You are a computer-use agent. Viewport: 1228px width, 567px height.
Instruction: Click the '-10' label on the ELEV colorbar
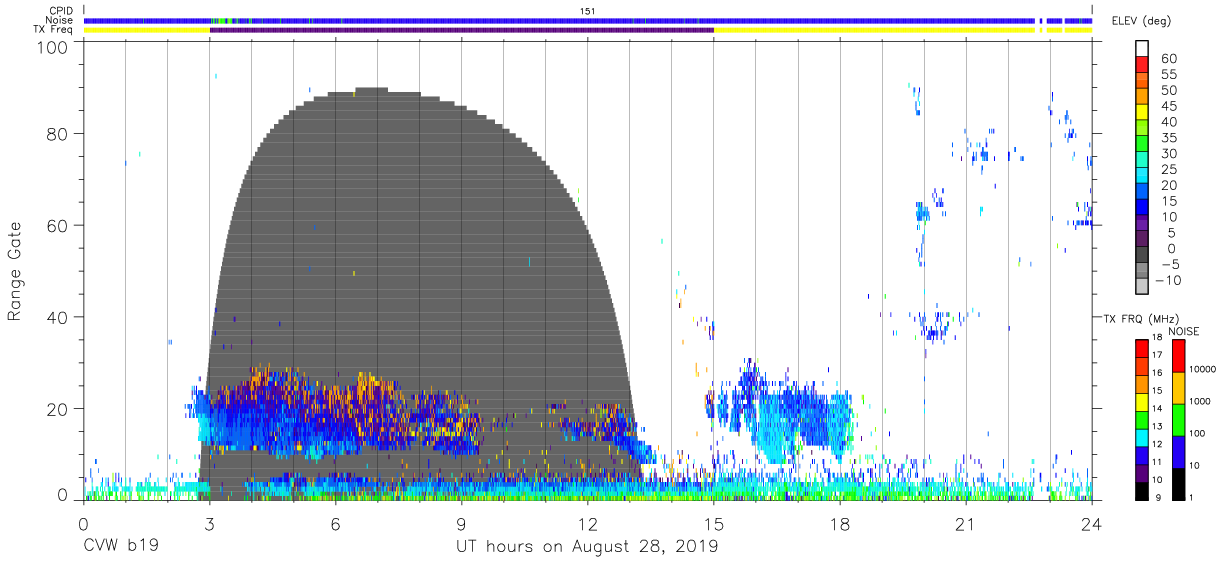(x=1168, y=281)
